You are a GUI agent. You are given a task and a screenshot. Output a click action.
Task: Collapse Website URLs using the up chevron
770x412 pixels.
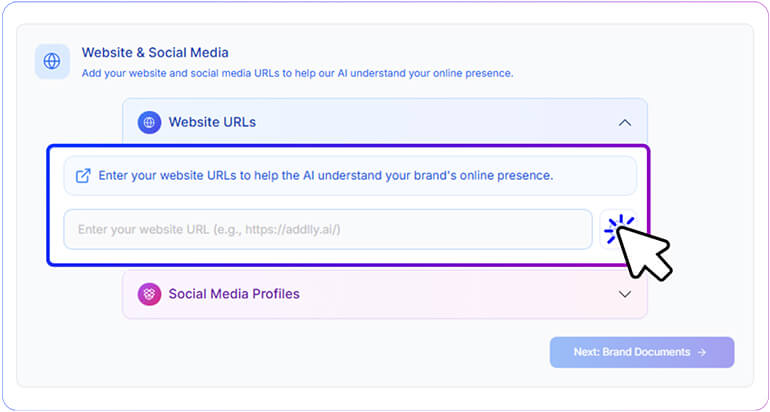[625, 123]
